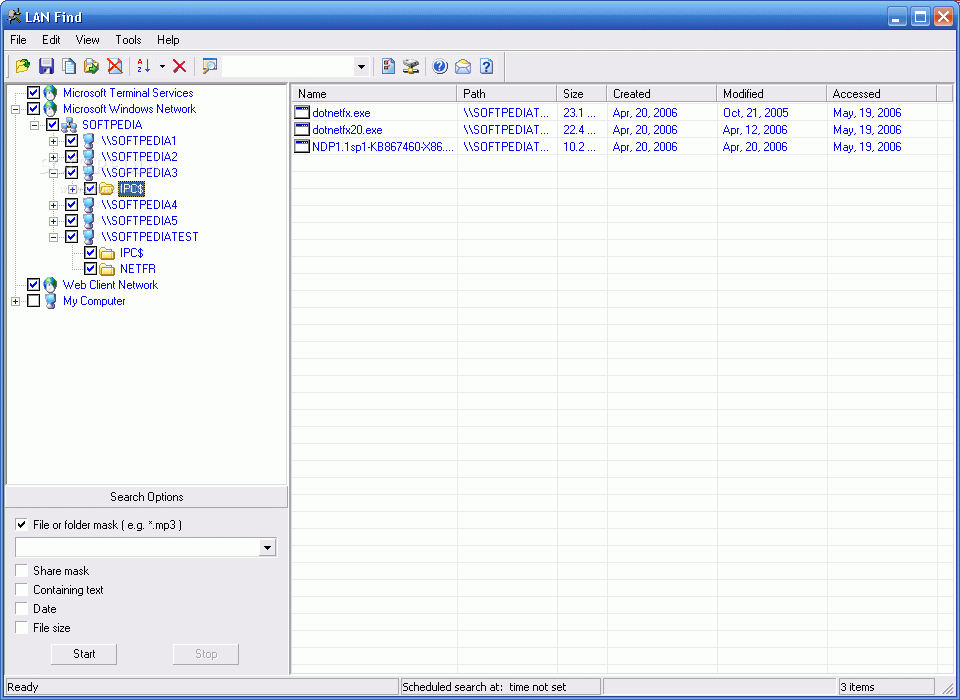Collapse the SOFTPEDIA workgroup node
Image resolution: width=960 pixels, height=700 pixels.
pyautogui.click(x=34, y=126)
